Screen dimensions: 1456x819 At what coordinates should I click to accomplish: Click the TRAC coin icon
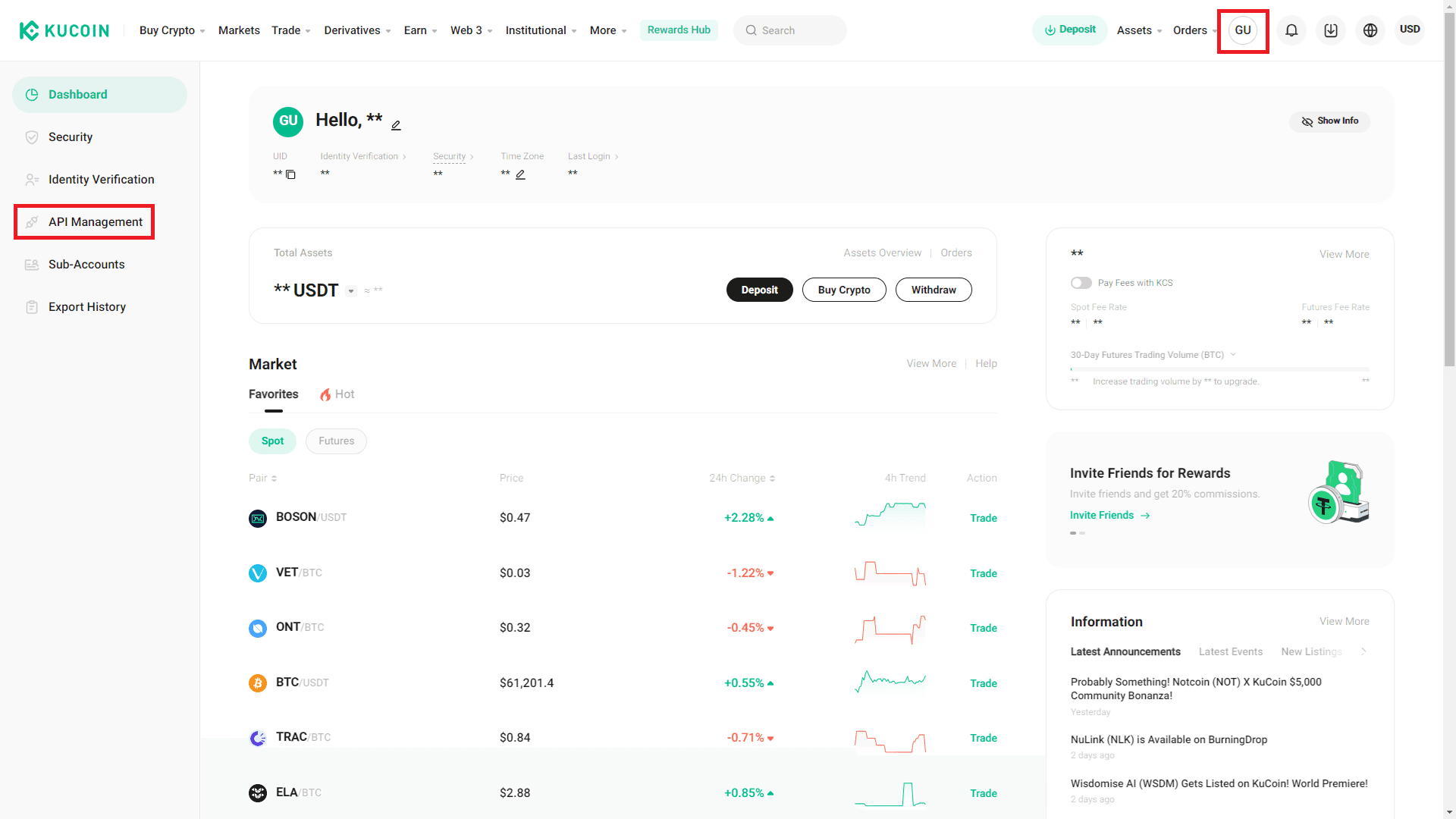(258, 738)
